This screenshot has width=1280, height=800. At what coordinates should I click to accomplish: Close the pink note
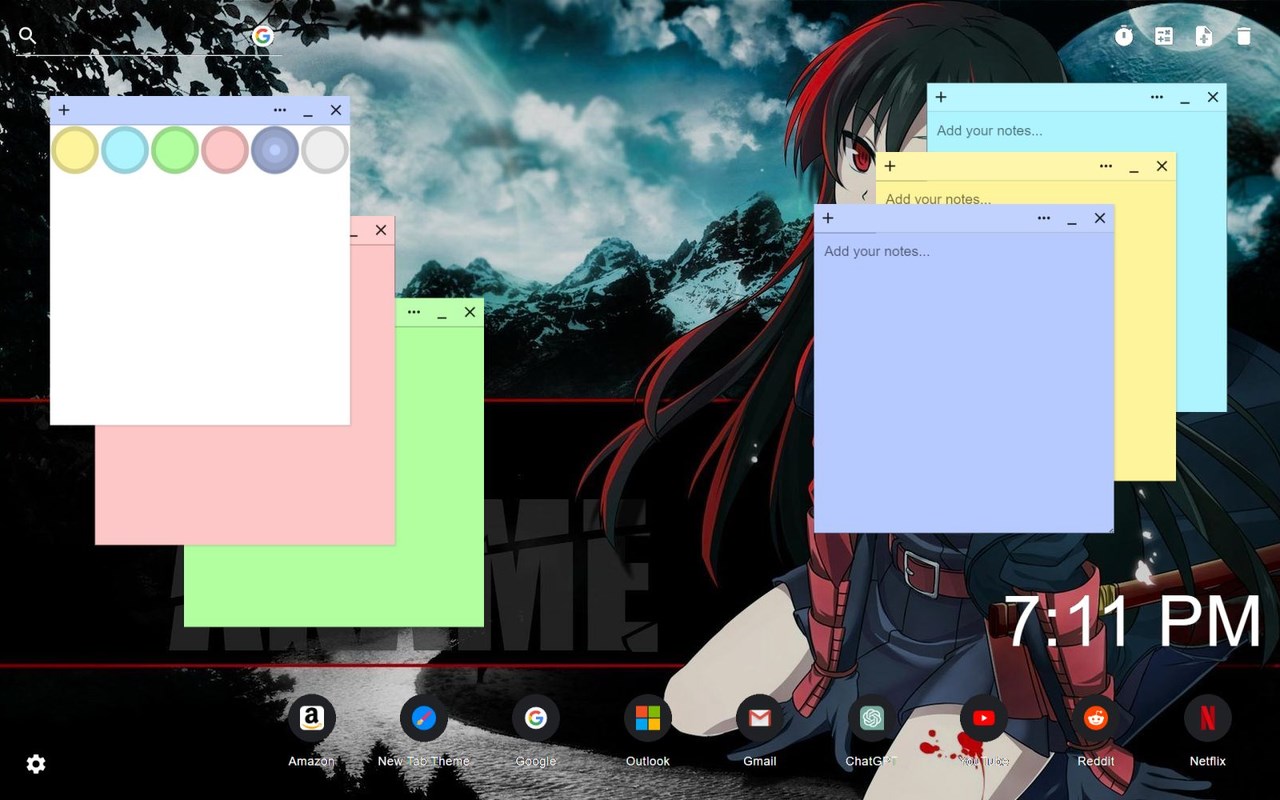tap(381, 230)
